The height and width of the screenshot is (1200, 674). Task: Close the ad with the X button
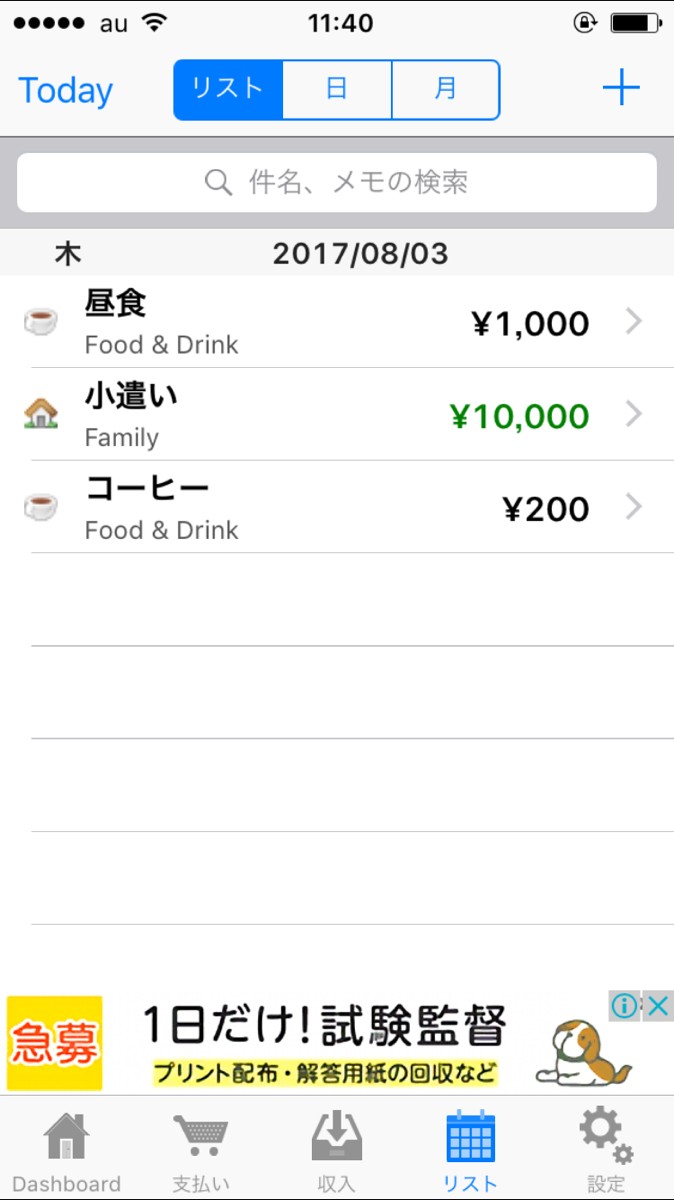coord(657,1006)
